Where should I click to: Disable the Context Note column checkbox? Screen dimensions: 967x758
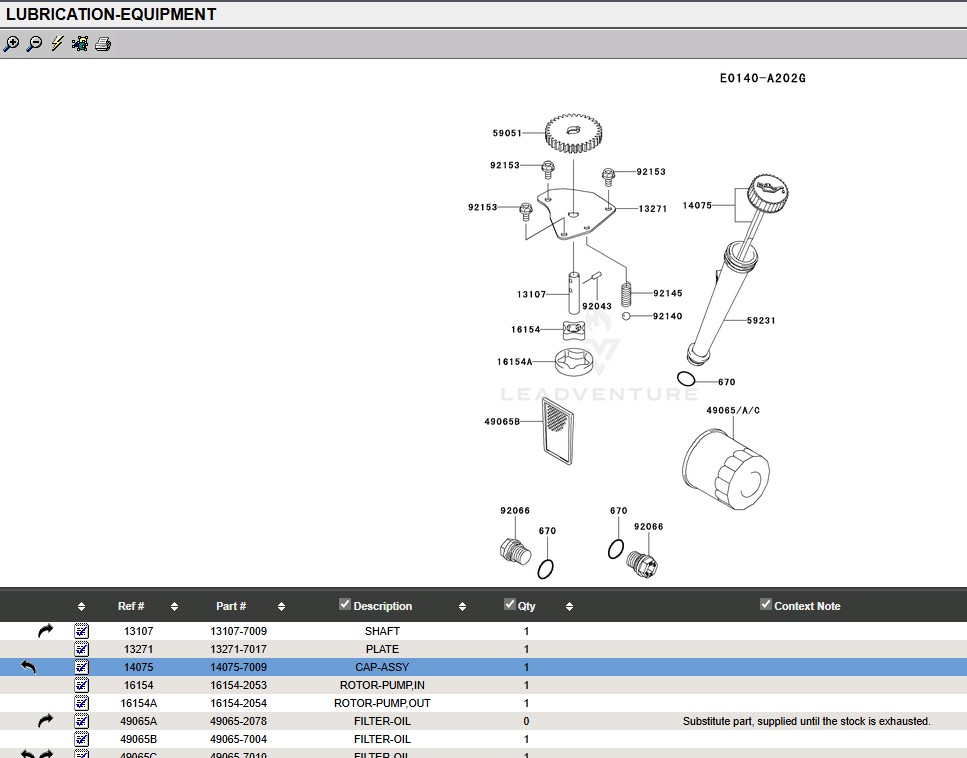click(766, 604)
